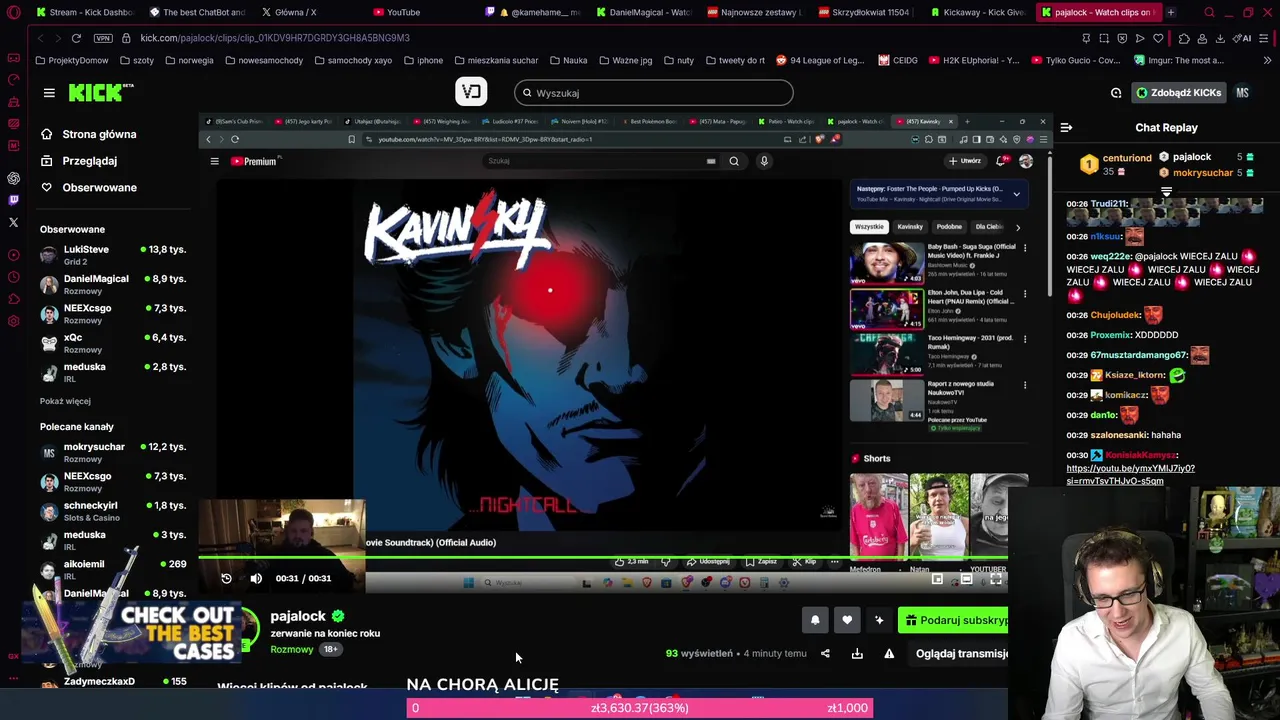Reload the page with refresh icon

pos(76,38)
